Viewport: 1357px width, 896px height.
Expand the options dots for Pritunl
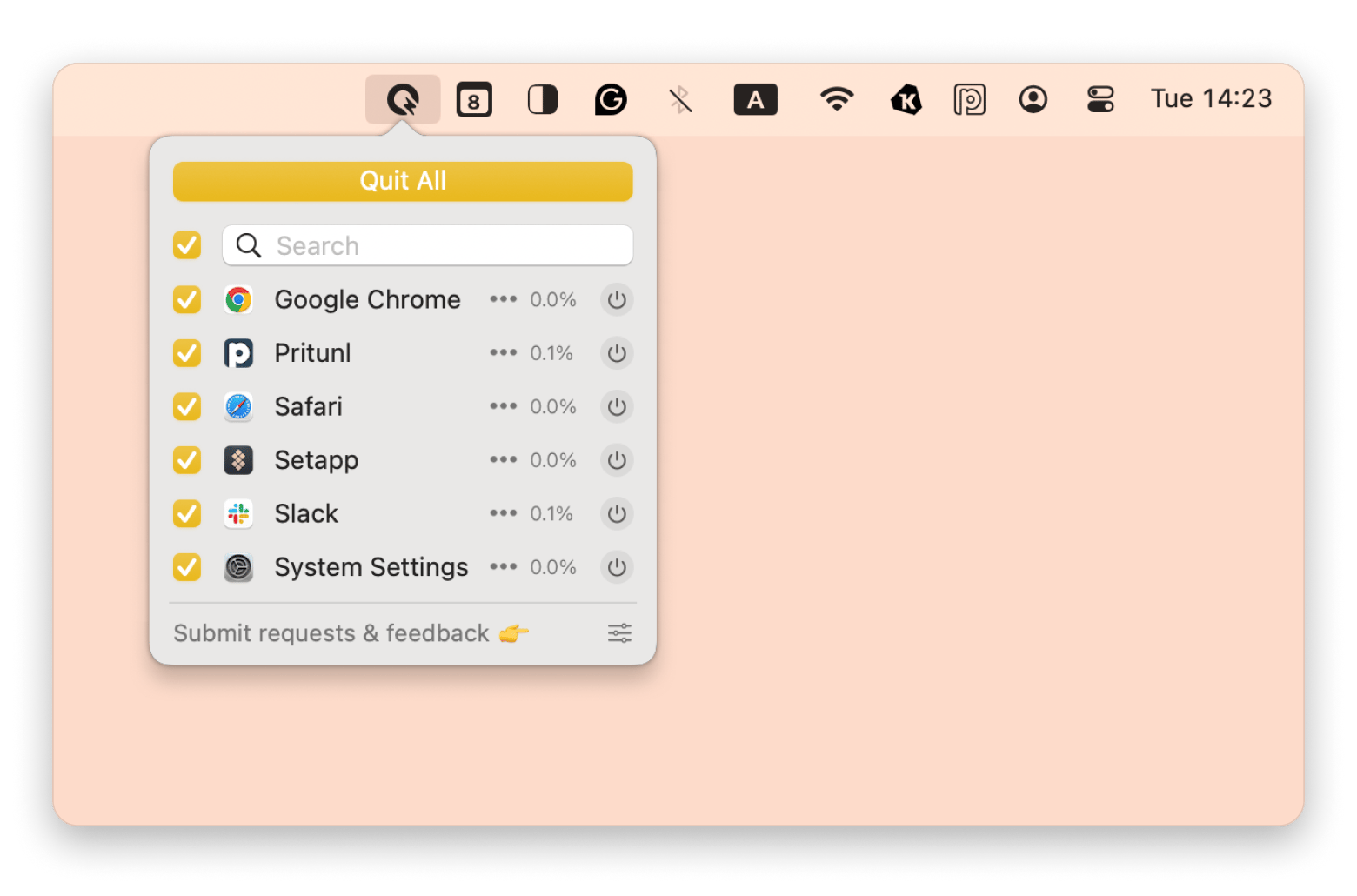[x=503, y=353]
